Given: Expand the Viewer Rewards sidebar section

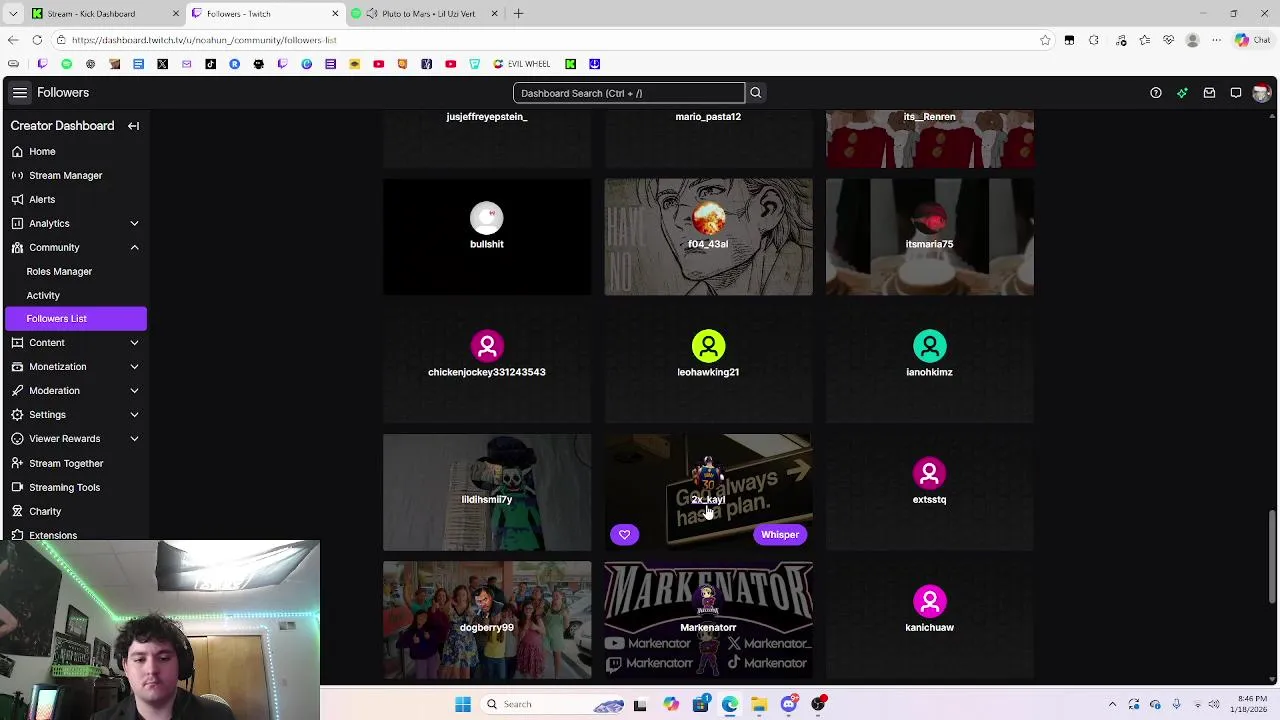Looking at the screenshot, I should click(134, 438).
